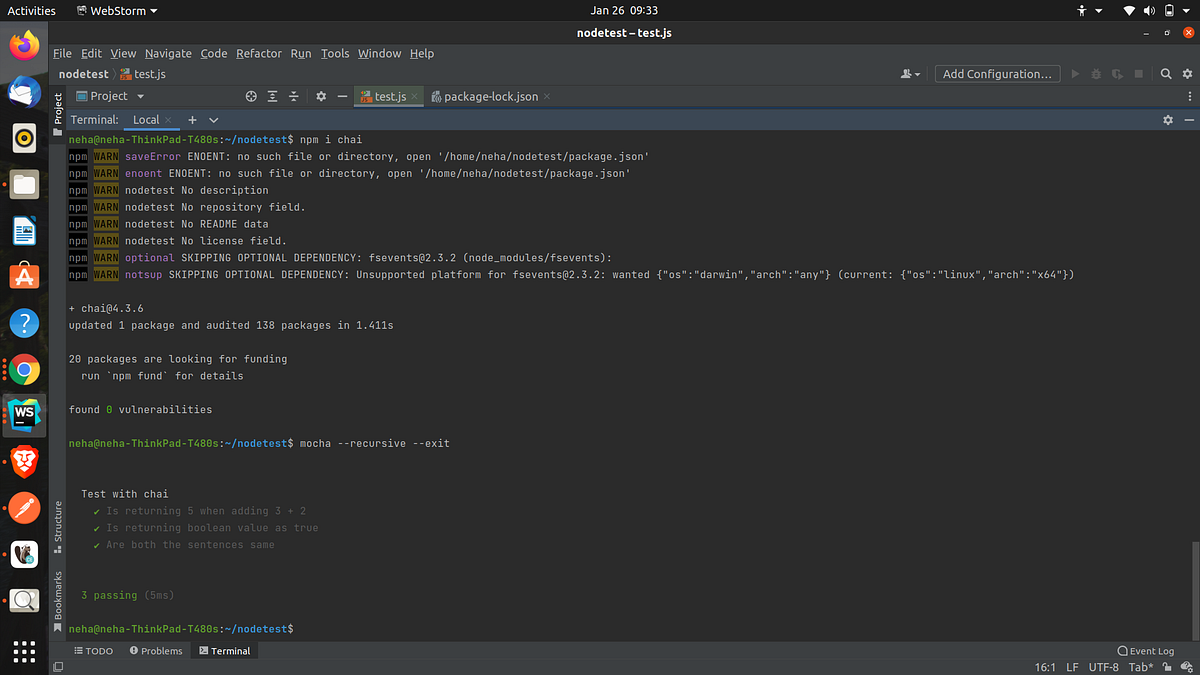
Task: Click Run with Coverage icon
Action: (1116, 74)
